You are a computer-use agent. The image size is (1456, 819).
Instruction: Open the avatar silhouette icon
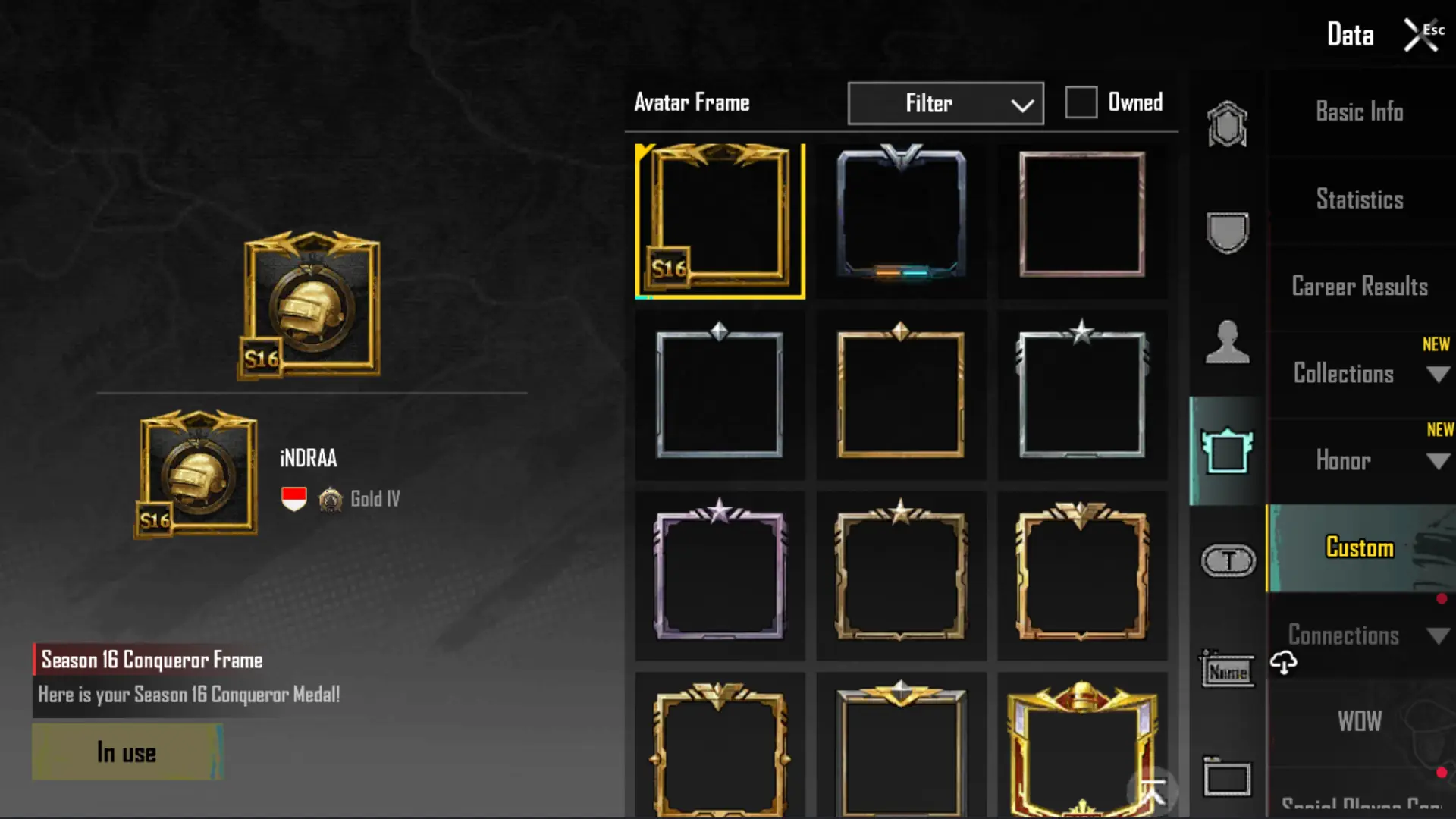[x=1227, y=342]
